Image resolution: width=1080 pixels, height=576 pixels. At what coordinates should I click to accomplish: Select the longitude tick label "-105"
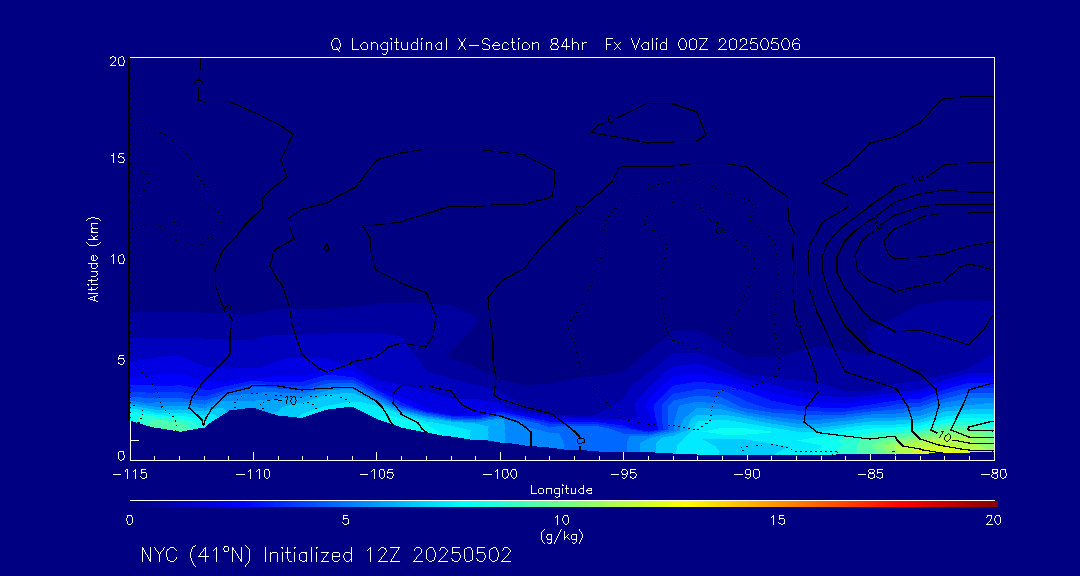(x=377, y=475)
